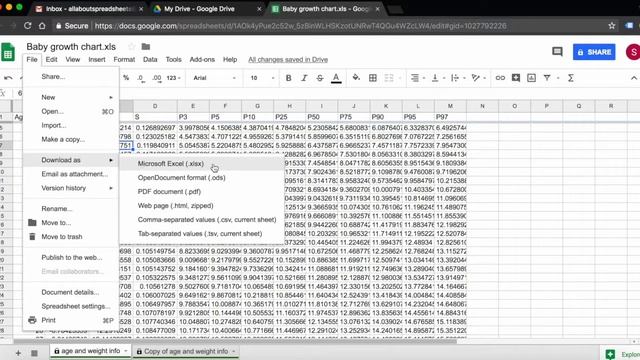This screenshot has width=640, height=360.
Task: Toggle strikethrough formatting
Action: [320, 78]
